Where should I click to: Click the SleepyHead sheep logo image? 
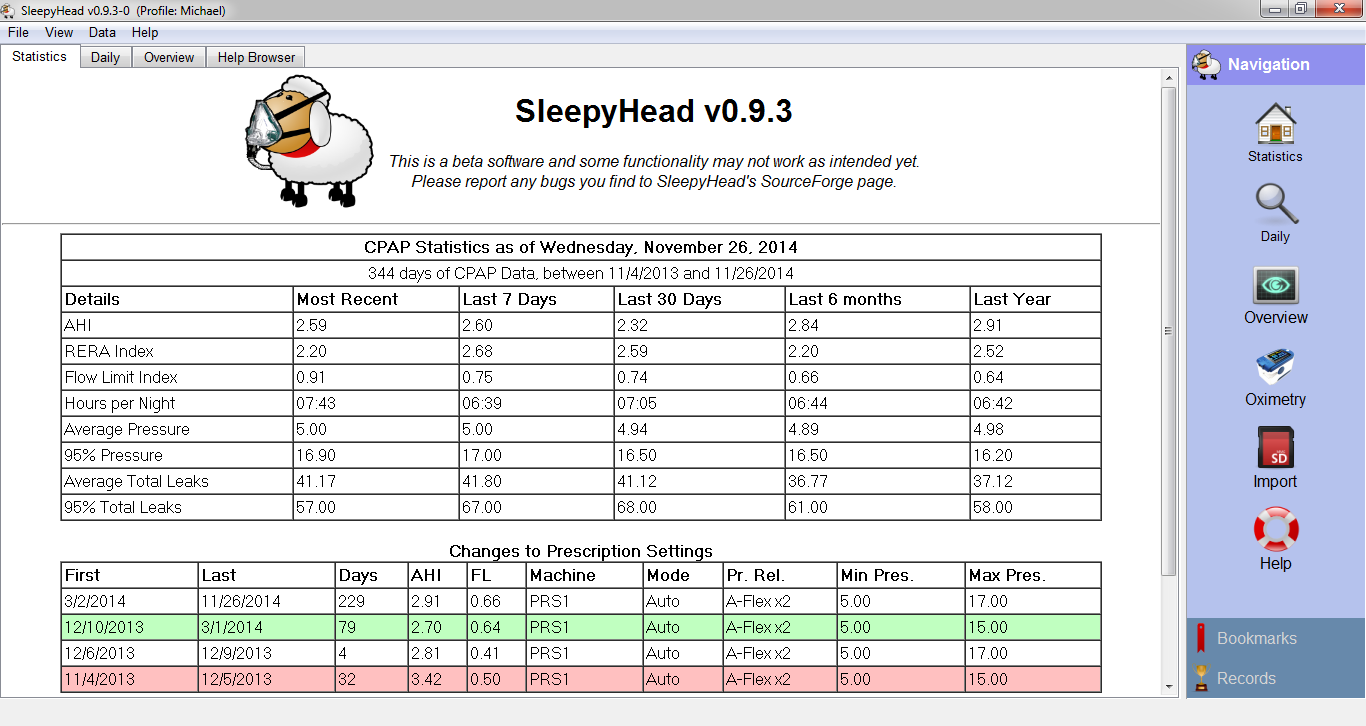point(308,140)
